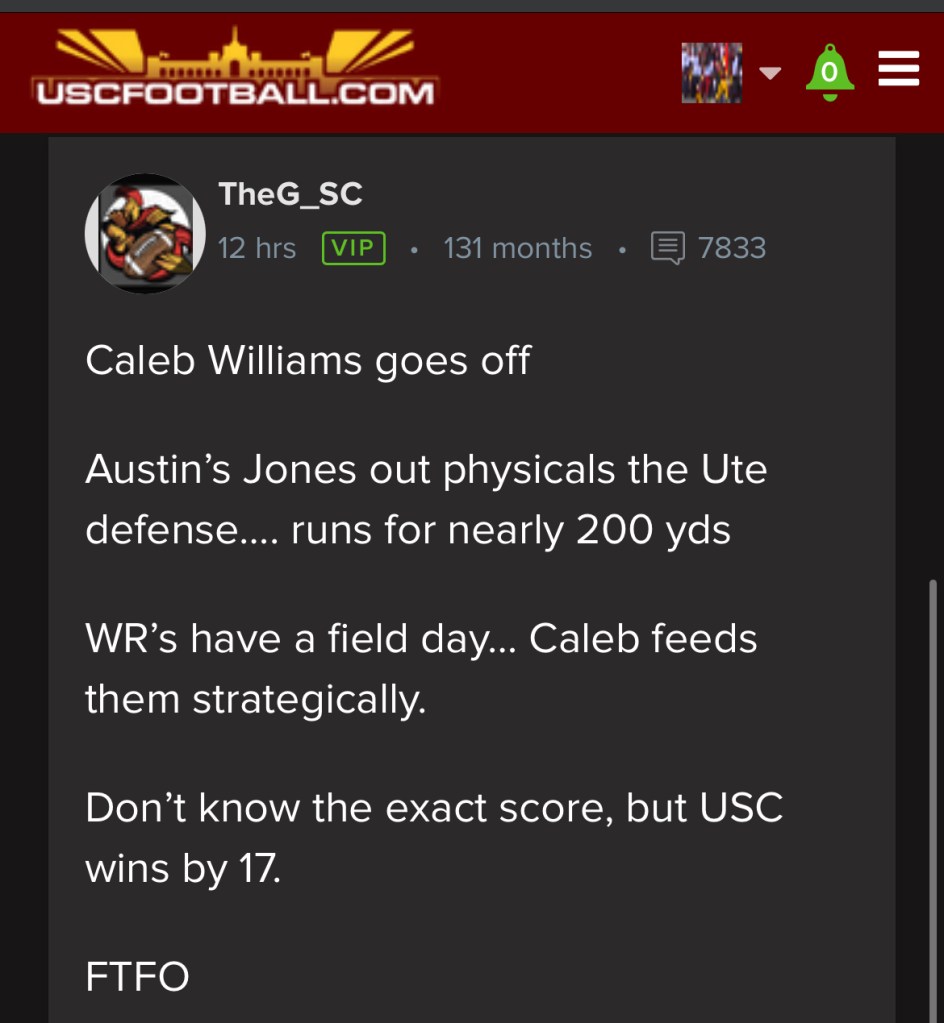Image resolution: width=944 pixels, height=1023 pixels.
Task: Click the 12 hrs post timestamp
Action: point(257,248)
